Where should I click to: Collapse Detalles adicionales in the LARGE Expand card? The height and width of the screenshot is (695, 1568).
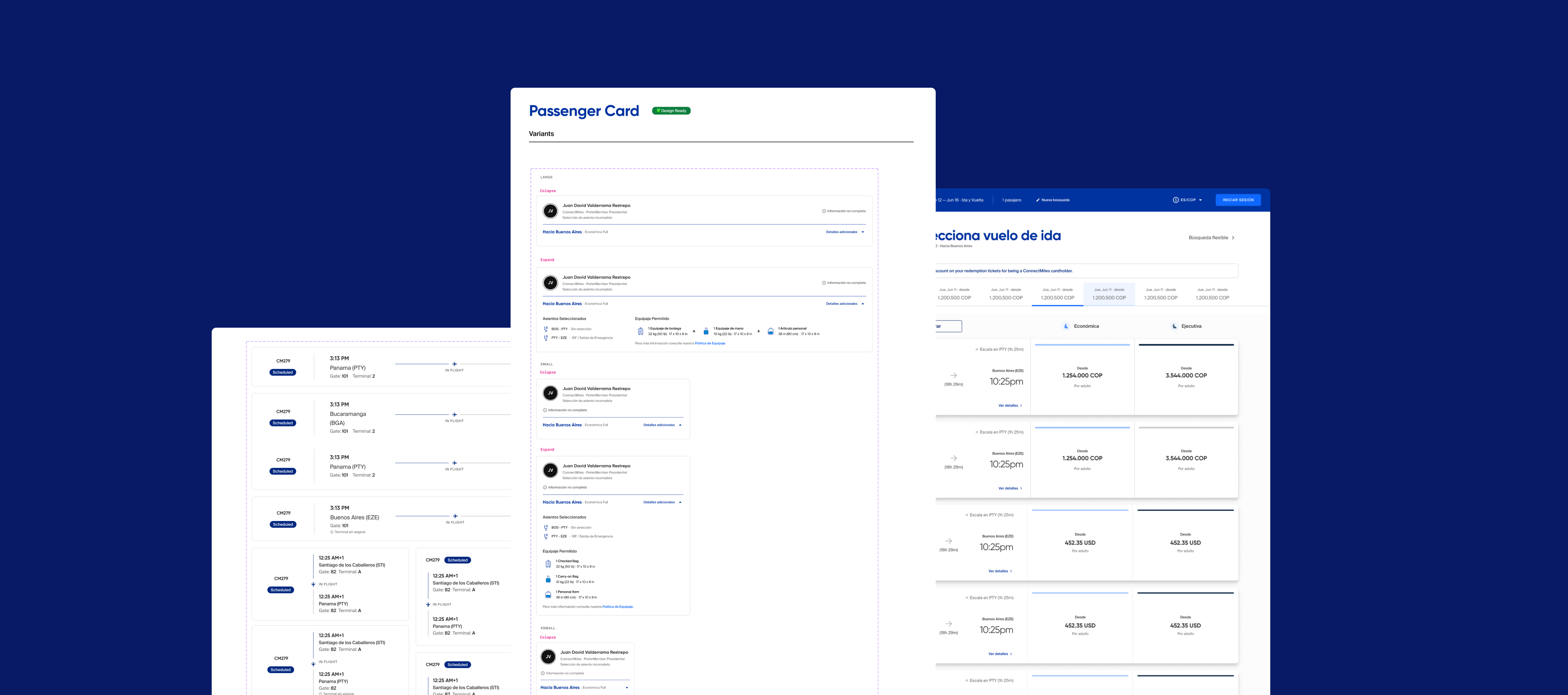click(x=845, y=304)
